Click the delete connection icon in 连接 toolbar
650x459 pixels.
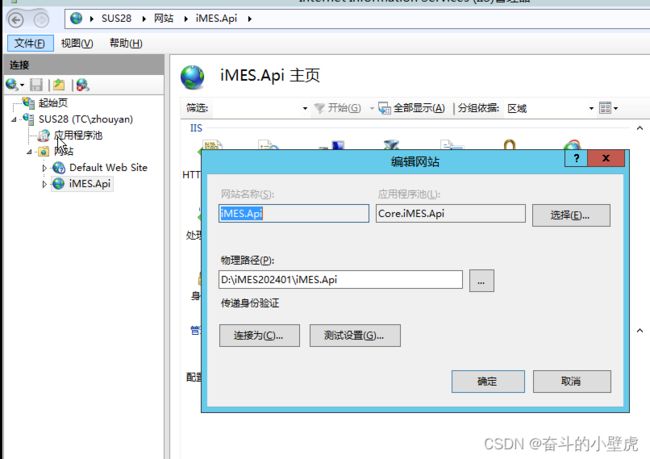pyautogui.click(x=82, y=85)
